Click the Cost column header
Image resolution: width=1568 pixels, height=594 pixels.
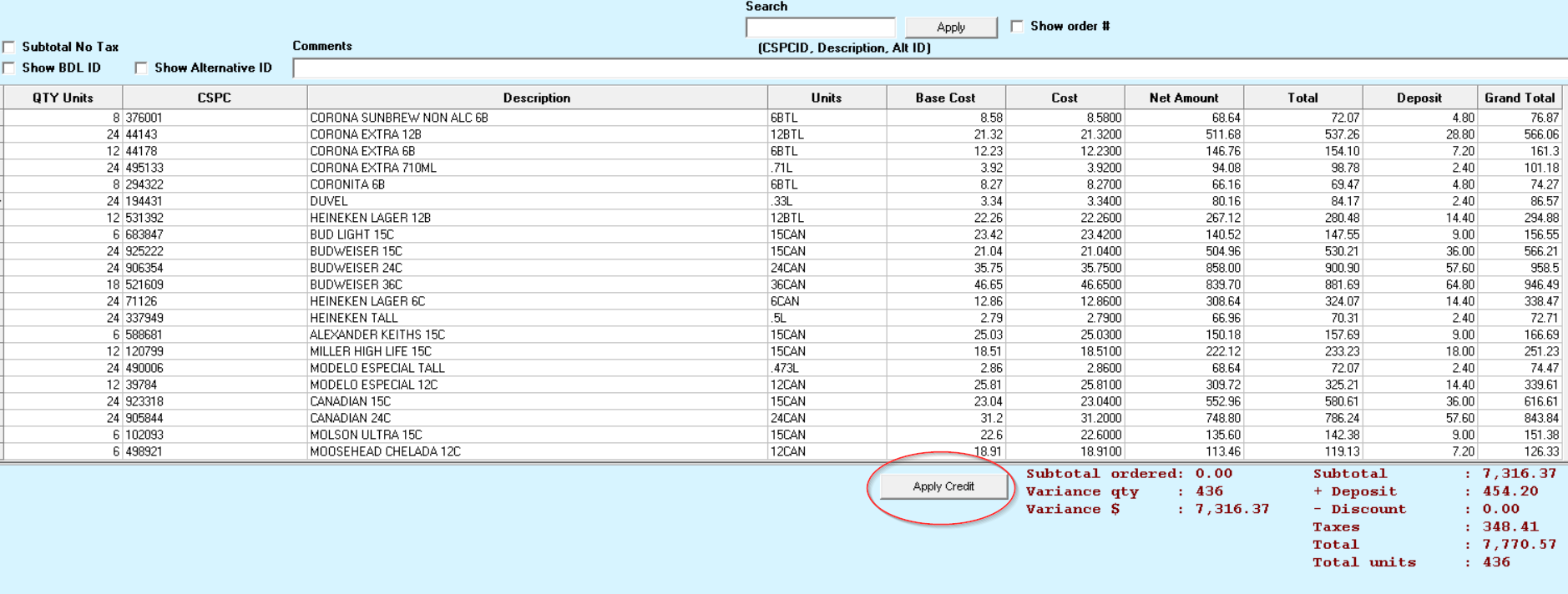tap(1065, 98)
